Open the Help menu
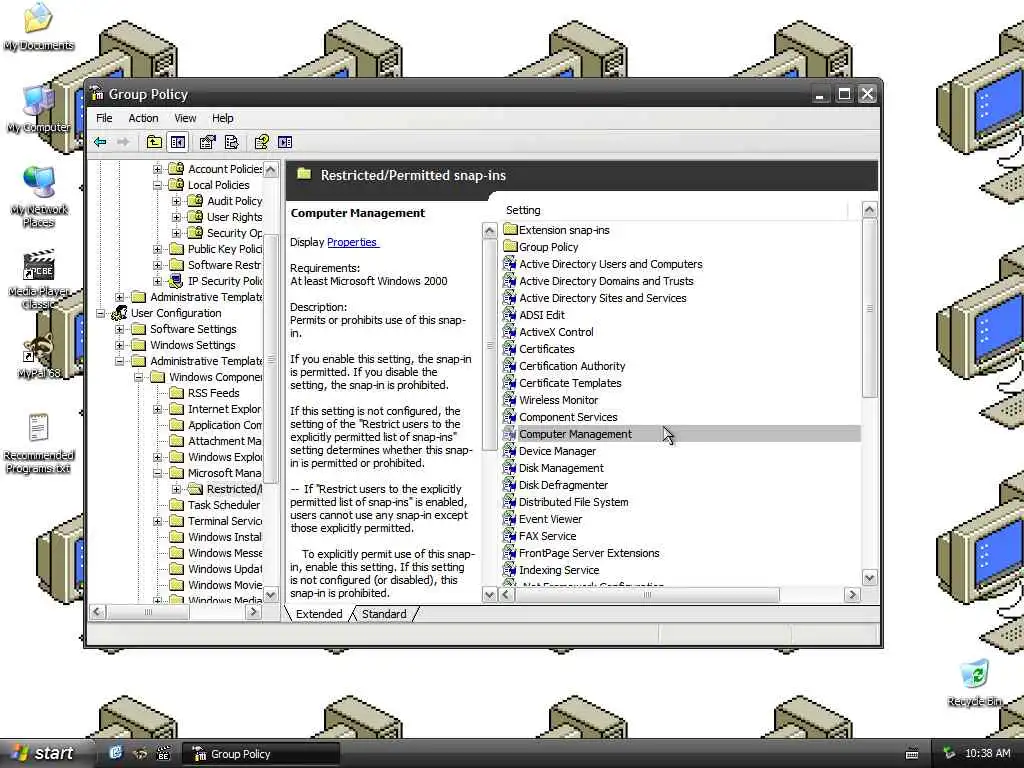1024x768 pixels. click(x=222, y=118)
